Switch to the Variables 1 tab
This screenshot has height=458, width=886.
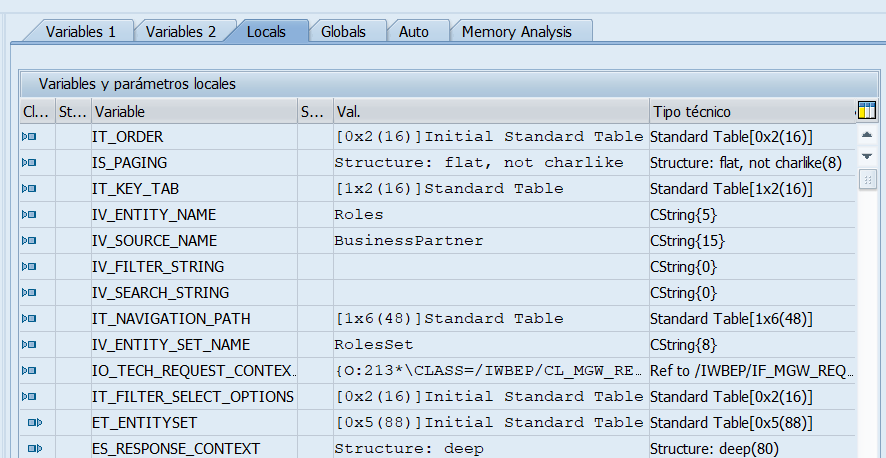pyautogui.click(x=80, y=32)
